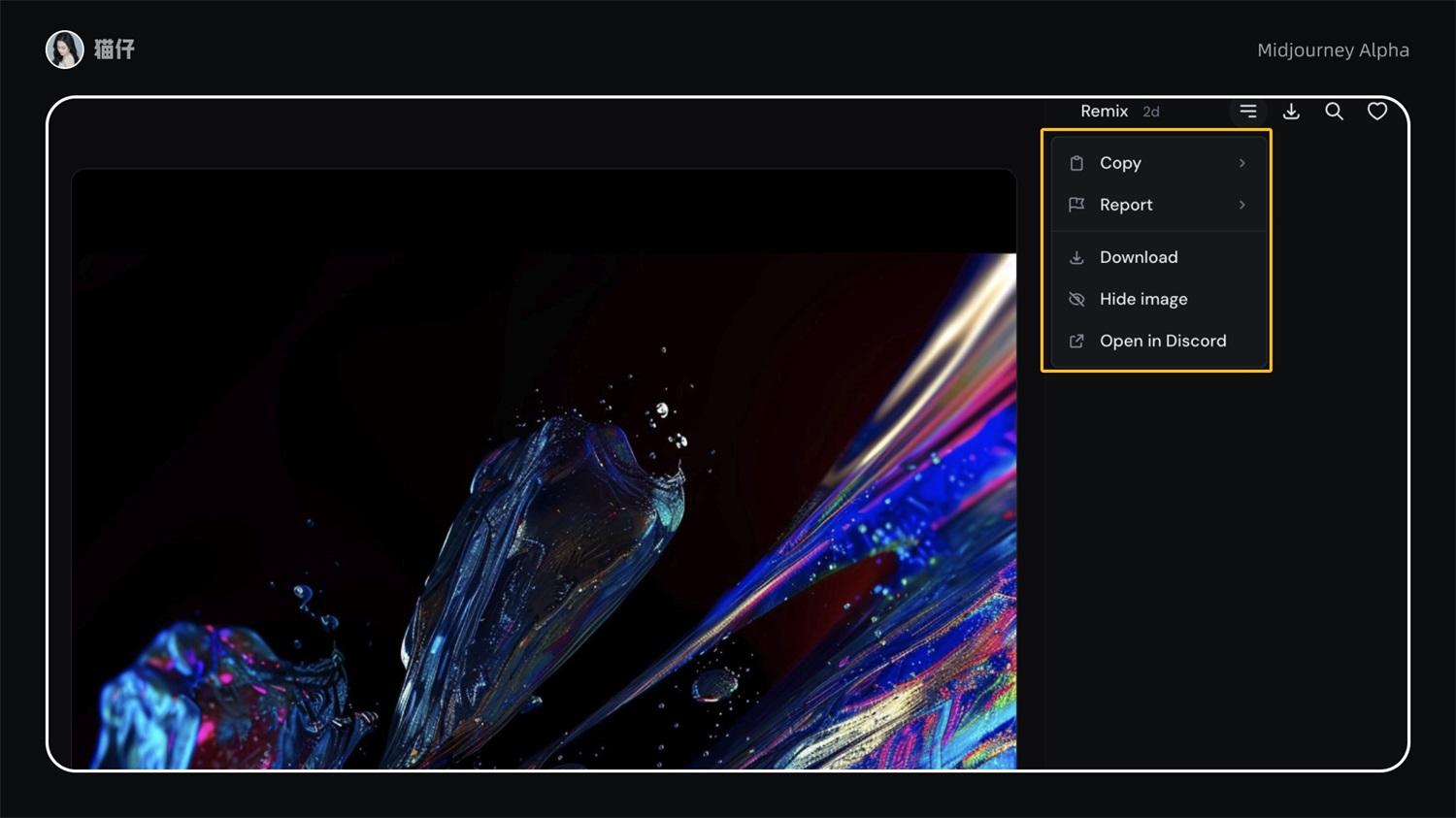
Task: Click the arrow icon beside Download menu entry
Action: (x=1076, y=257)
